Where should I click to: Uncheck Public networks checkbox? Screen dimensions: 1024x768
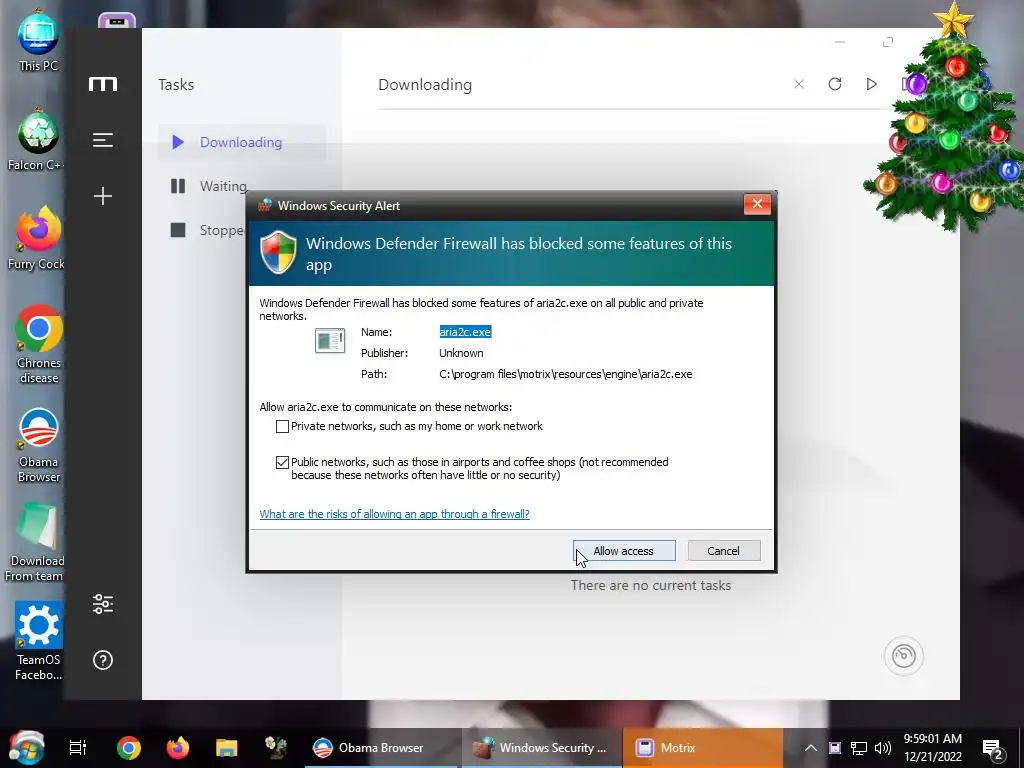tap(282, 462)
